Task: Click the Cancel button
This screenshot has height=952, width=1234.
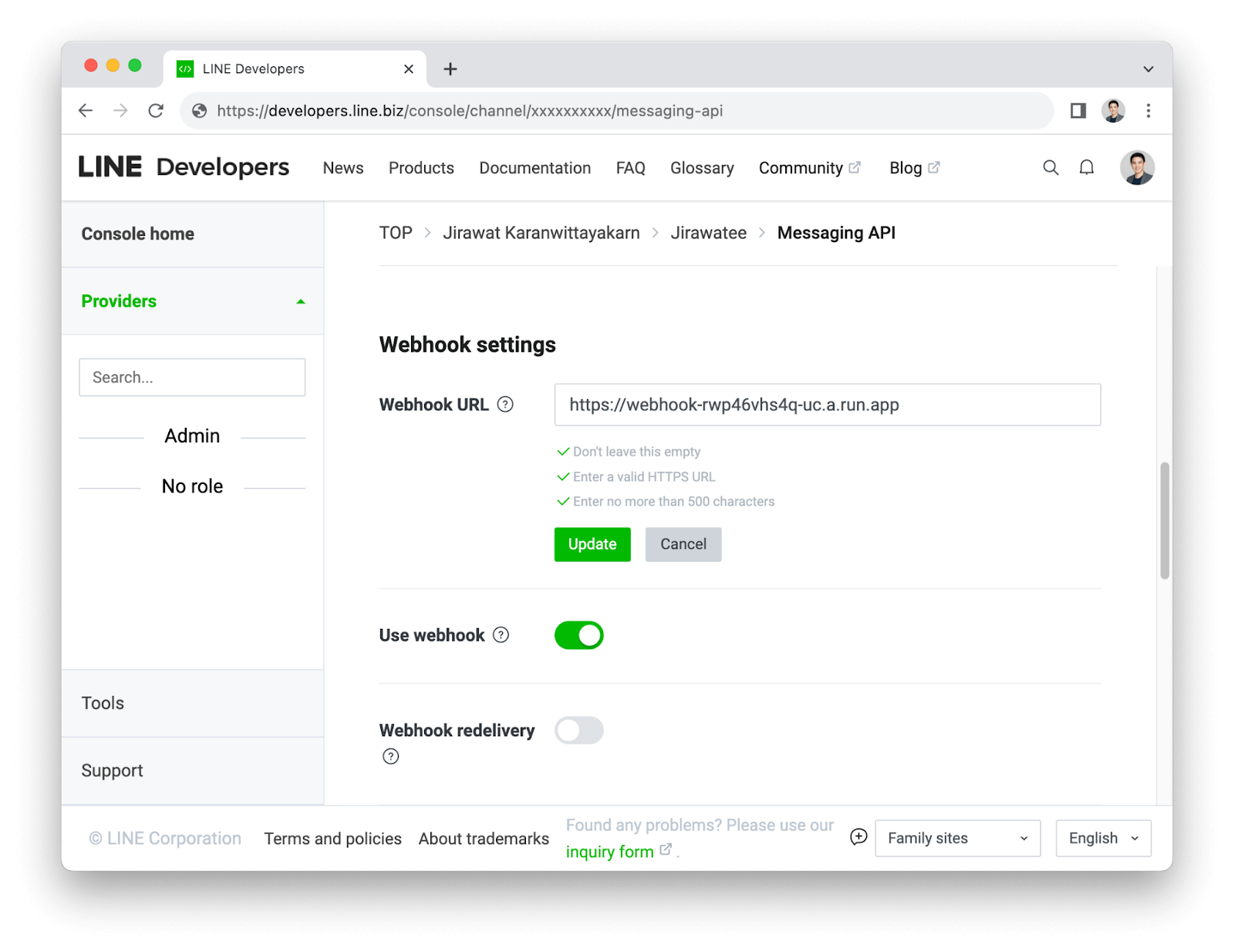Action: [683, 544]
